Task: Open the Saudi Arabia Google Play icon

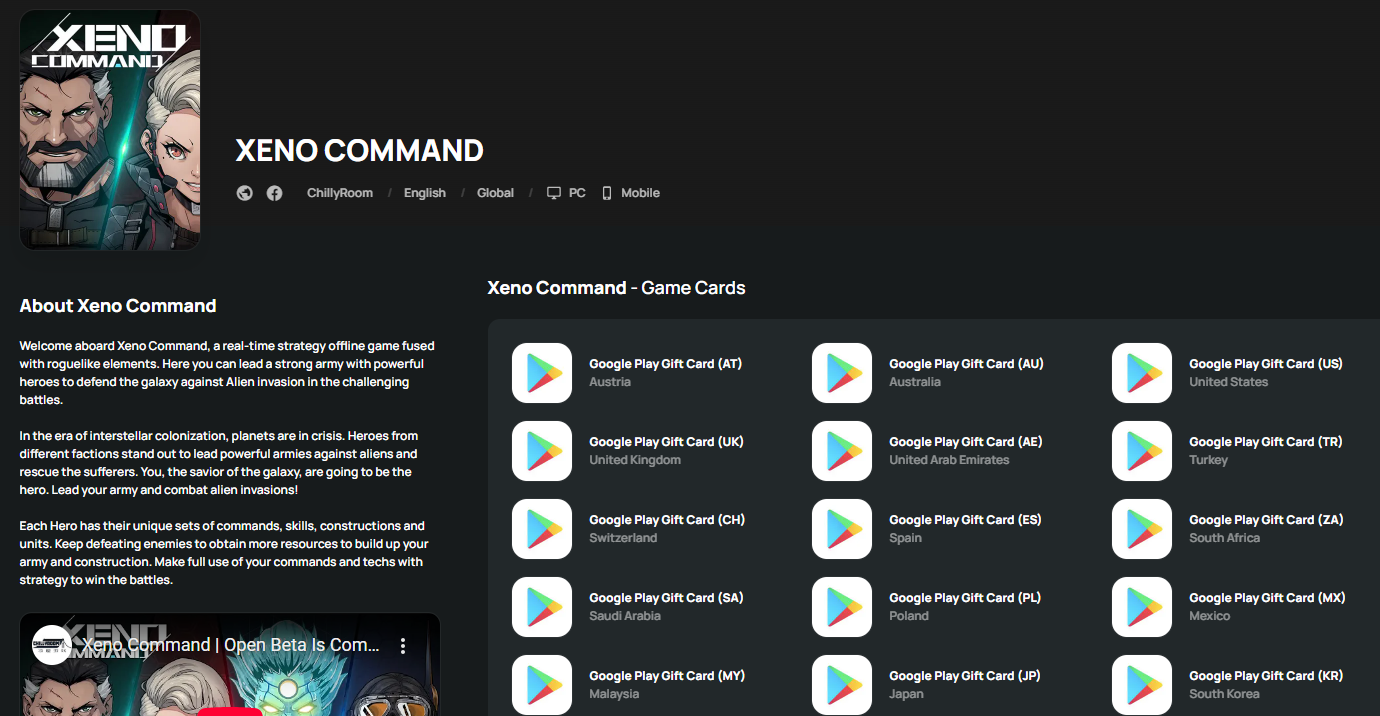Action: (542, 607)
